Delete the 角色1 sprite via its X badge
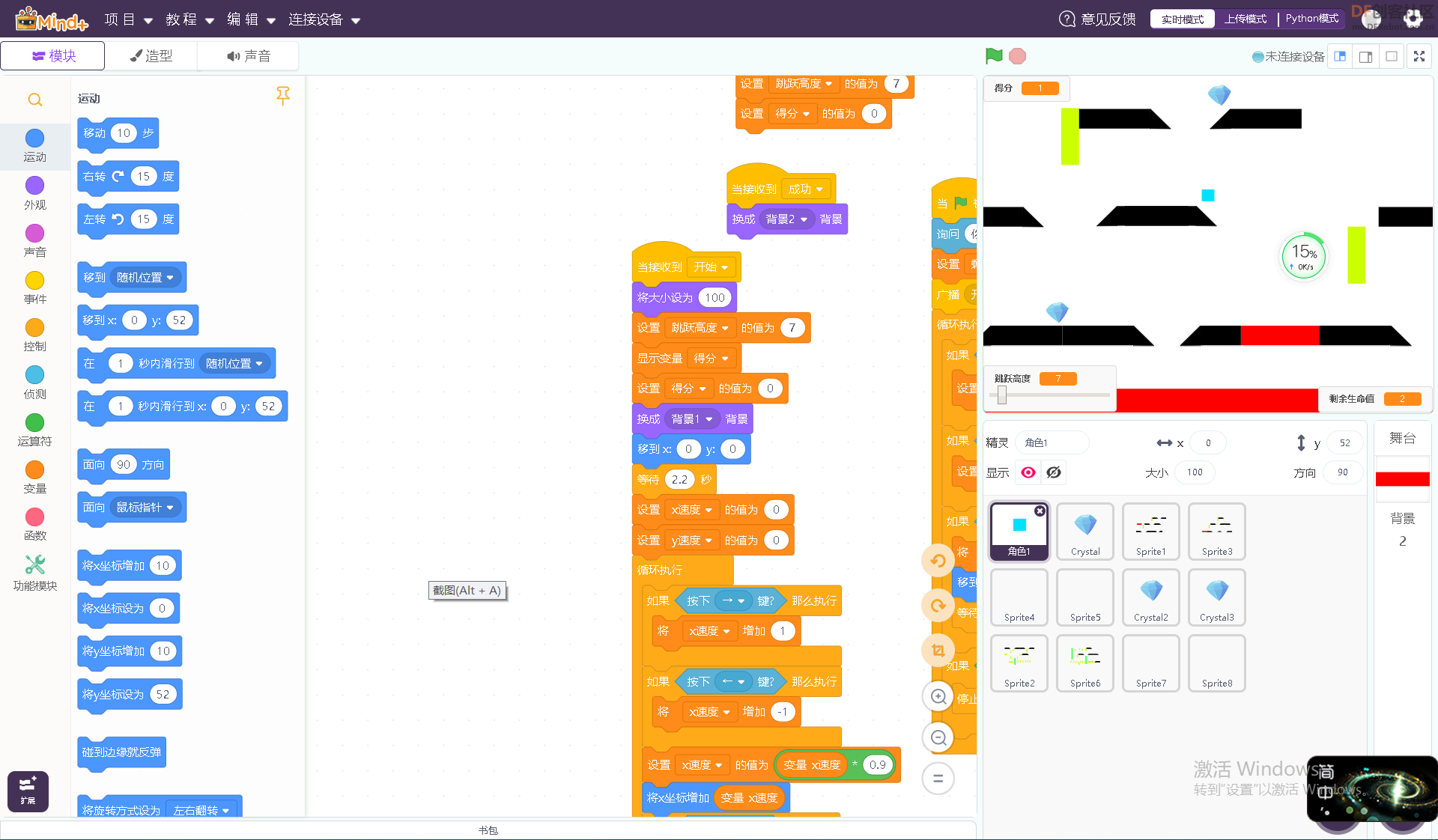 (x=1040, y=511)
